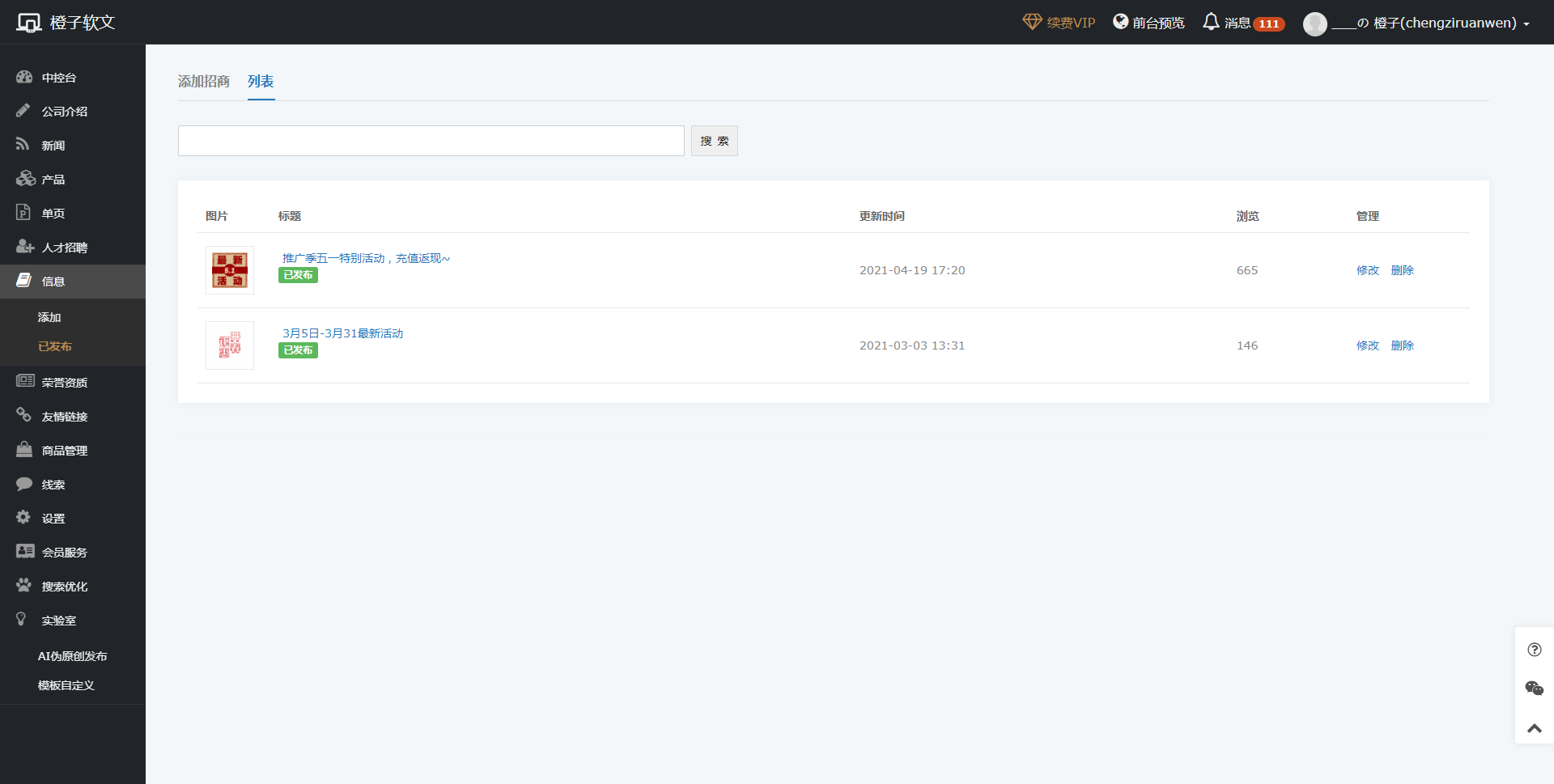
Task: Click the 橙子(chengziruanwen) username
Action: click(x=1445, y=23)
